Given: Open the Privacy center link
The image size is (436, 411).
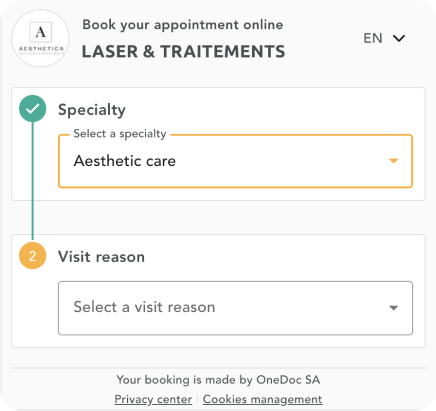Looking at the screenshot, I should (x=153, y=399).
